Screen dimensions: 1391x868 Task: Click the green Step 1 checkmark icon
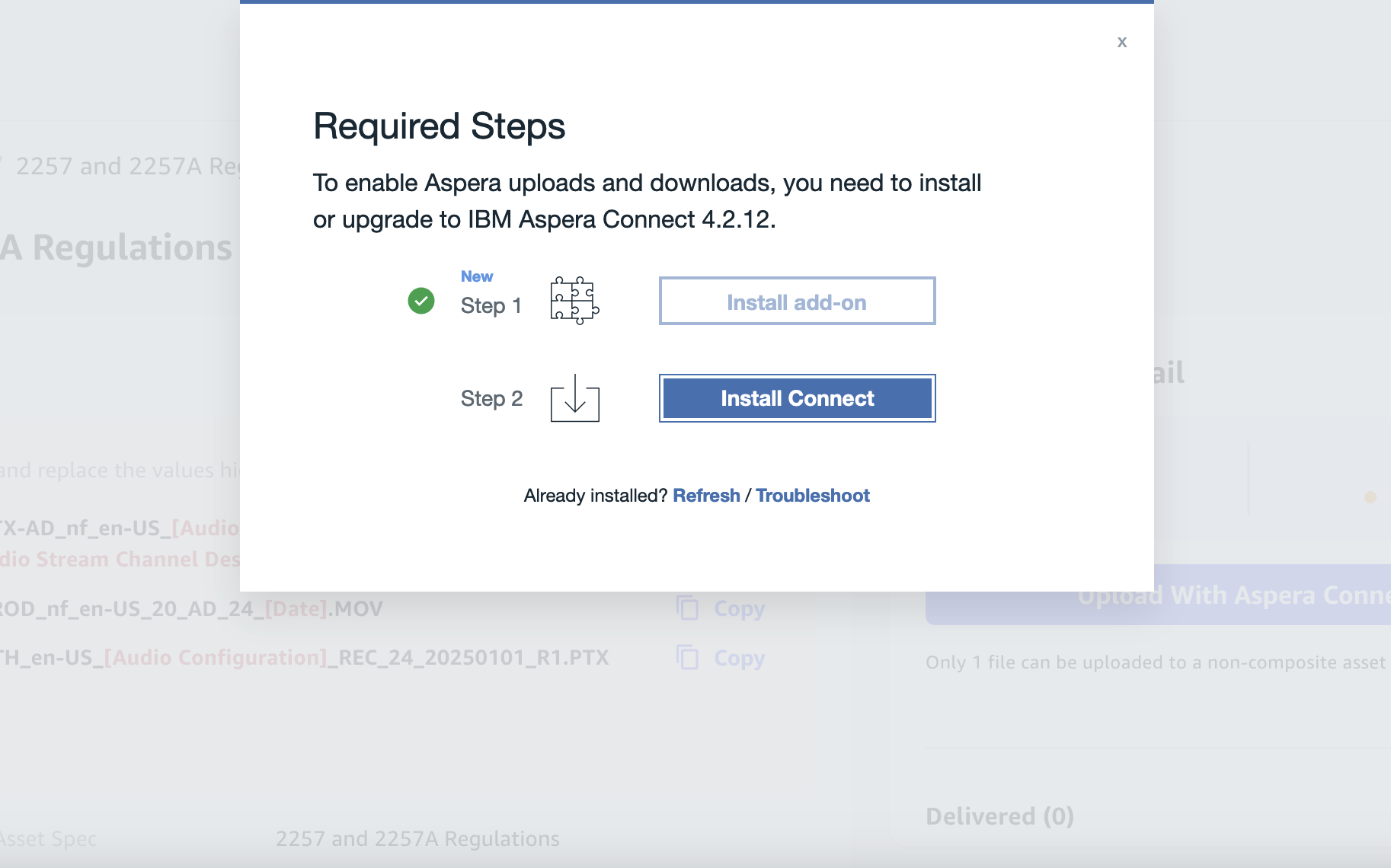coord(421,301)
